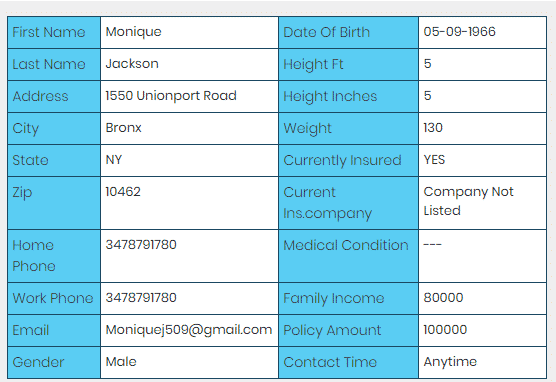Screen dimensions: 556x382
Task: Select the Zip value 10462
Action: [123, 192]
